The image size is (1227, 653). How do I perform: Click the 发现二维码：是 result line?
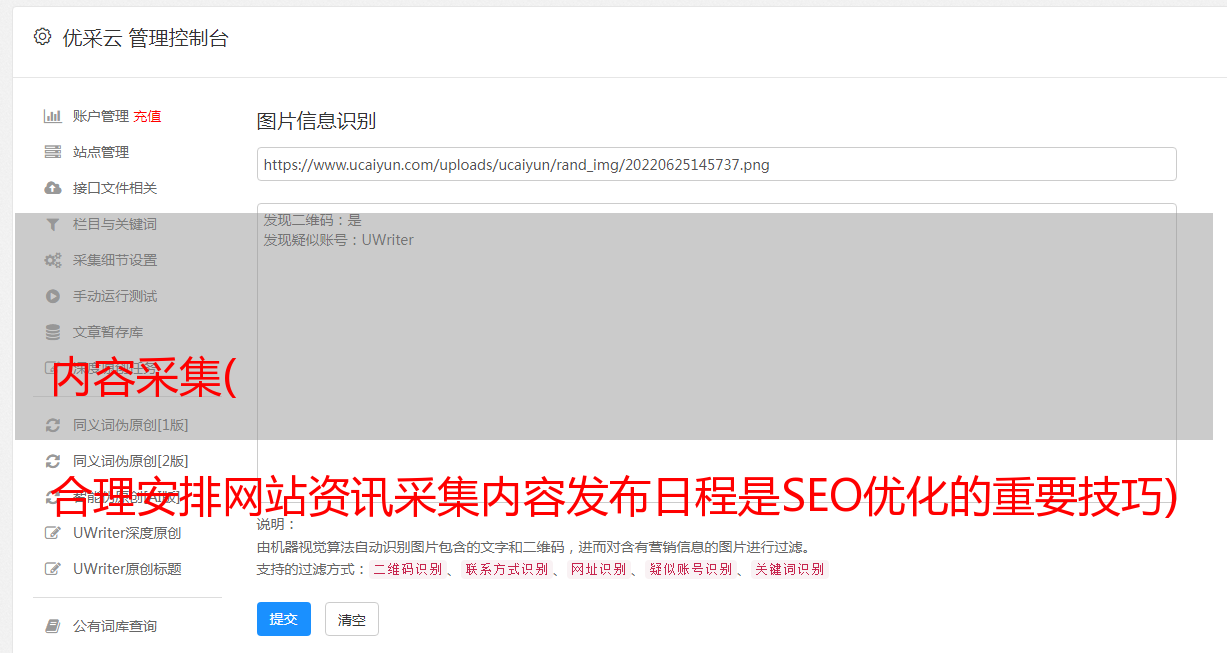pos(313,220)
